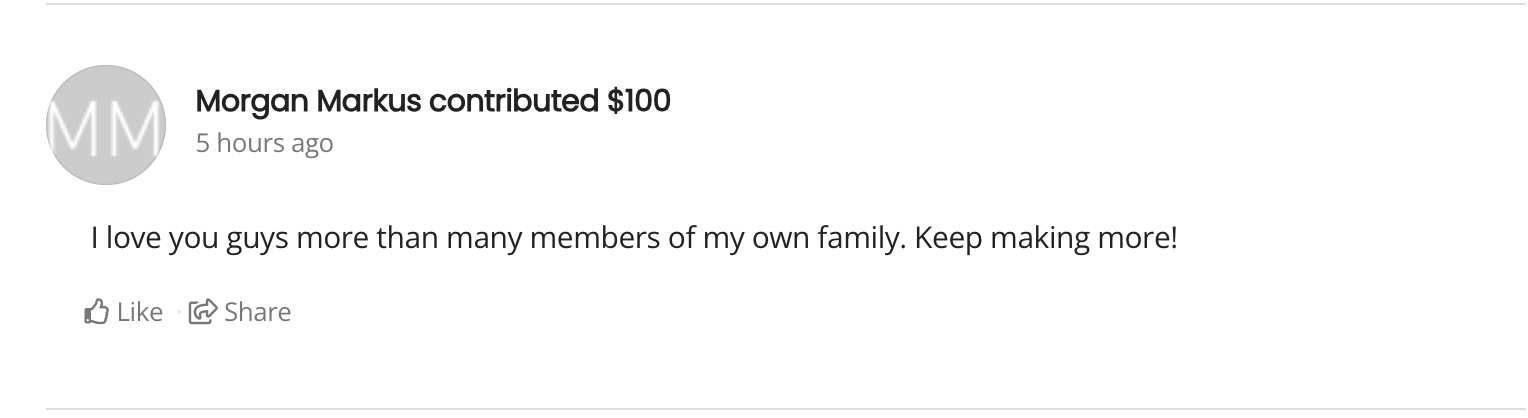Screen dimensions: 1528x418
Task: Click the words "more than many" in the comment
Action: pos(403,241)
